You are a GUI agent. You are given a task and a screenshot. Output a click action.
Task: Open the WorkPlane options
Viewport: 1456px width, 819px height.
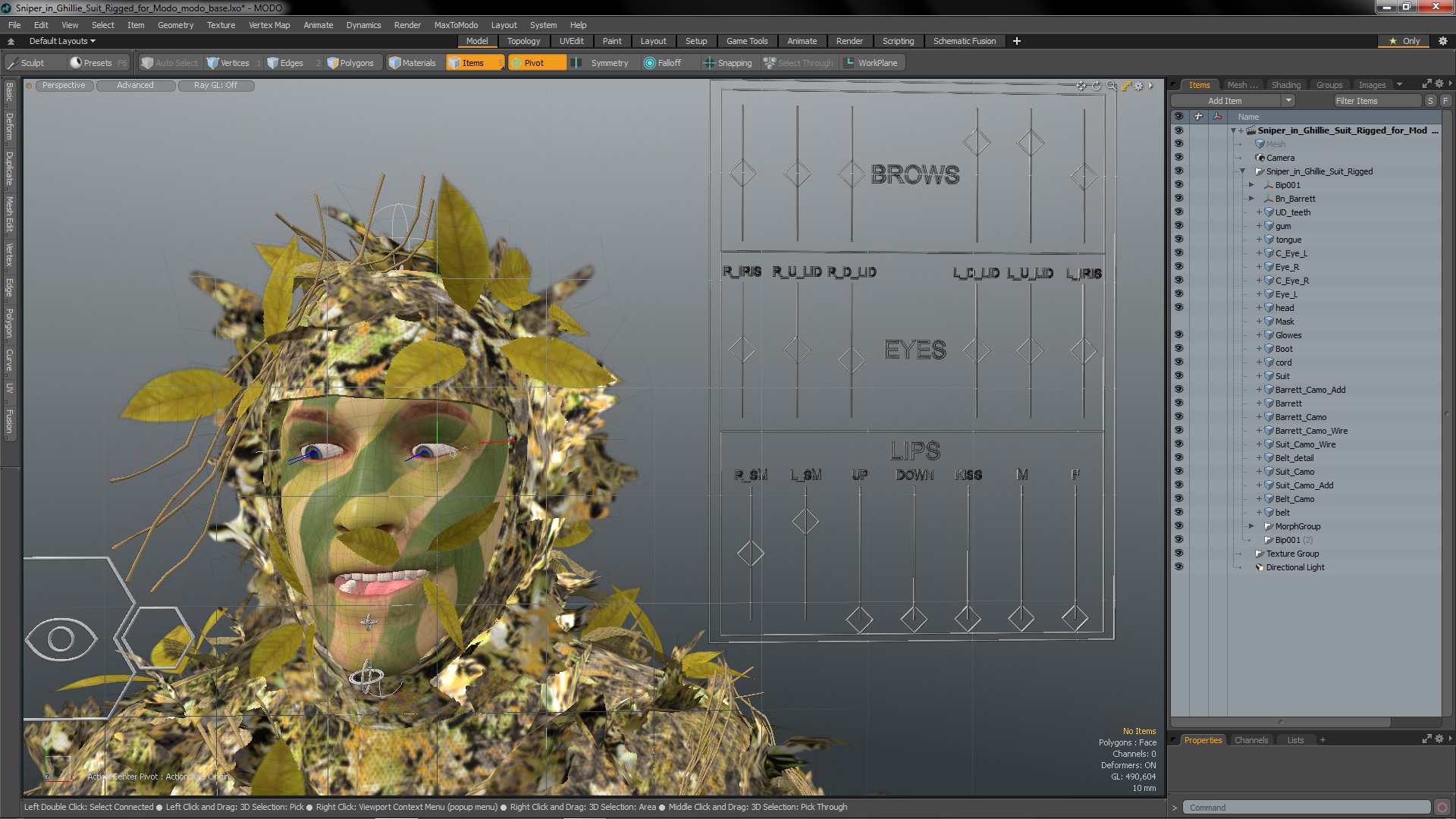click(x=871, y=63)
